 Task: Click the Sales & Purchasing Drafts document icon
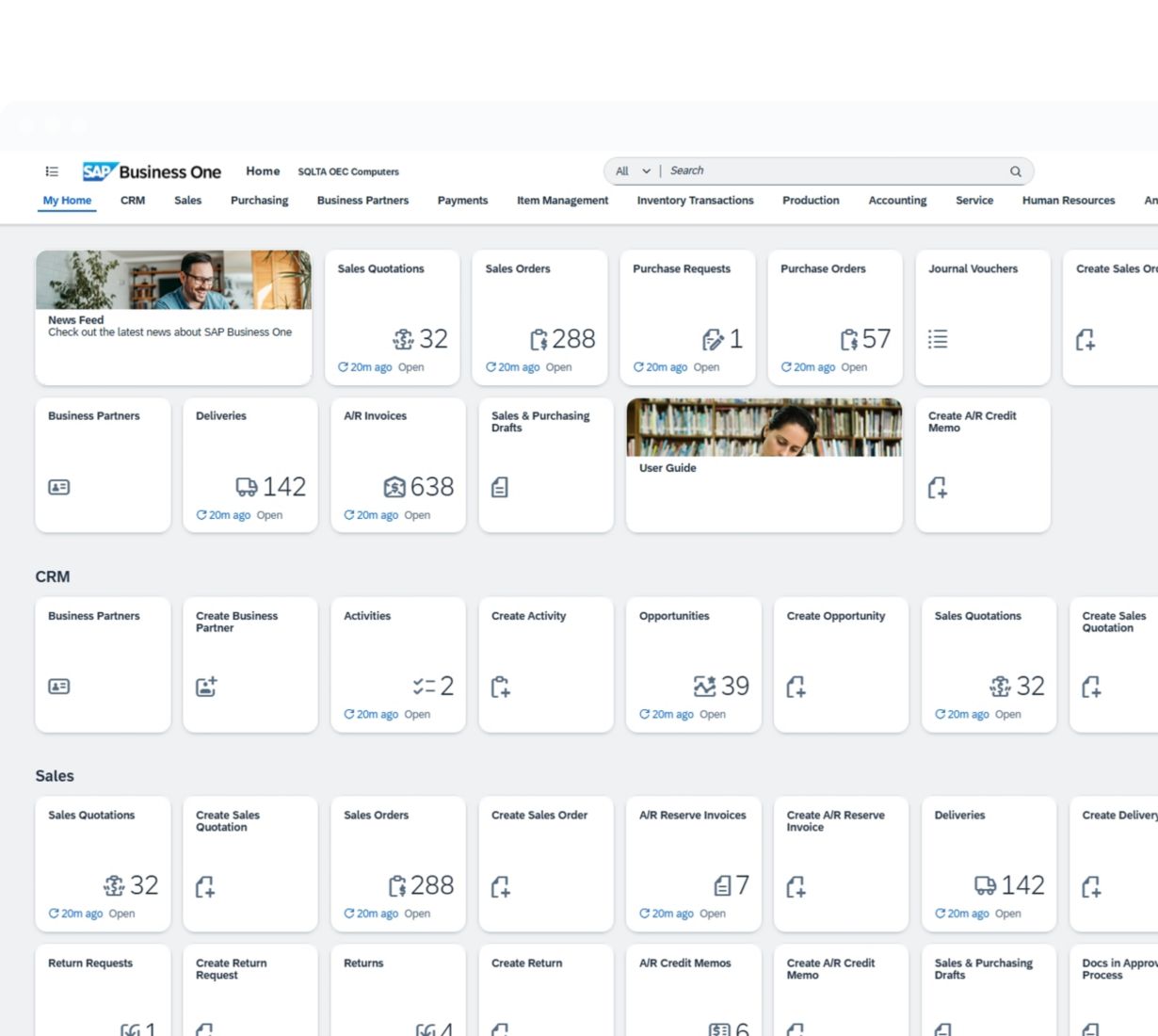tap(500, 487)
